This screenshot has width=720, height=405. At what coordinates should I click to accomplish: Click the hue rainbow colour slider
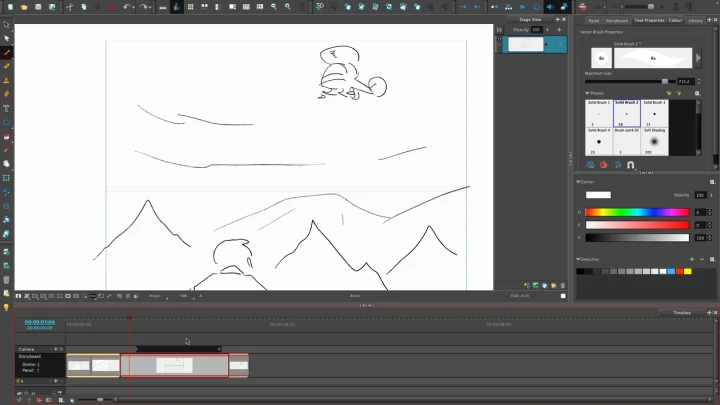coord(638,212)
